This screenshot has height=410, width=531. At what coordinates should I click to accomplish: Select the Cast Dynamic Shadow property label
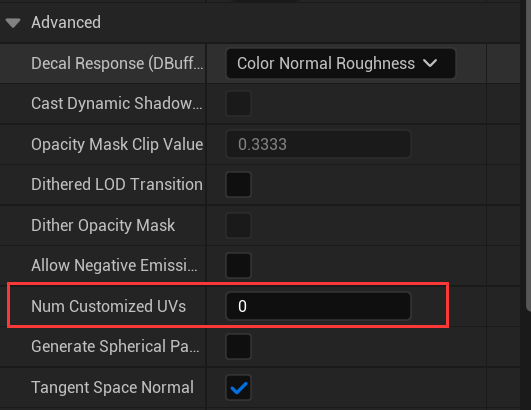point(116,103)
